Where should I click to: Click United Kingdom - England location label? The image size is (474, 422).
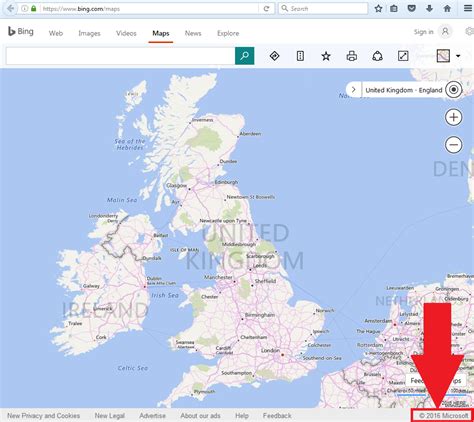[404, 90]
